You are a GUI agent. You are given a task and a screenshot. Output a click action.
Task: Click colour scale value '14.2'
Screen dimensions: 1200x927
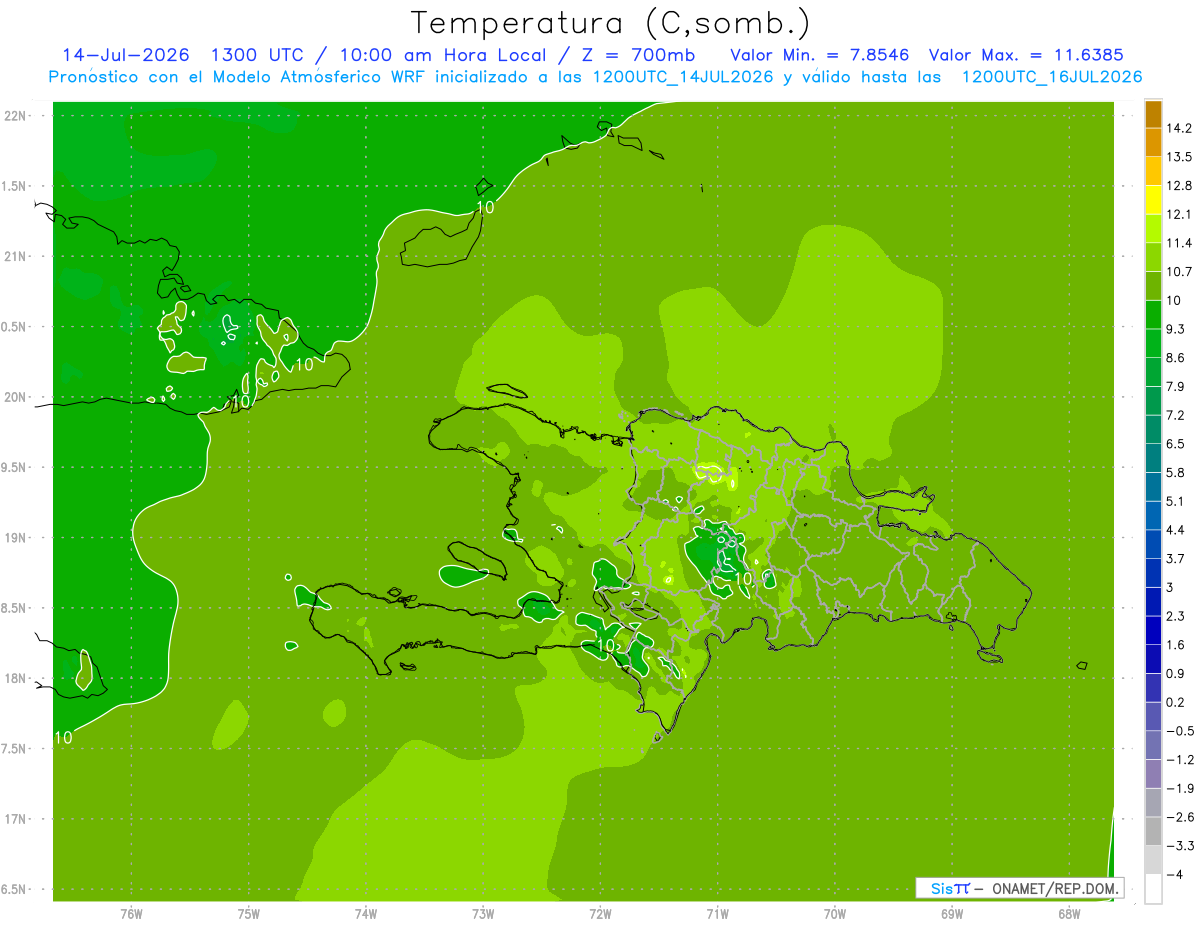pyautogui.click(x=1179, y=128)
